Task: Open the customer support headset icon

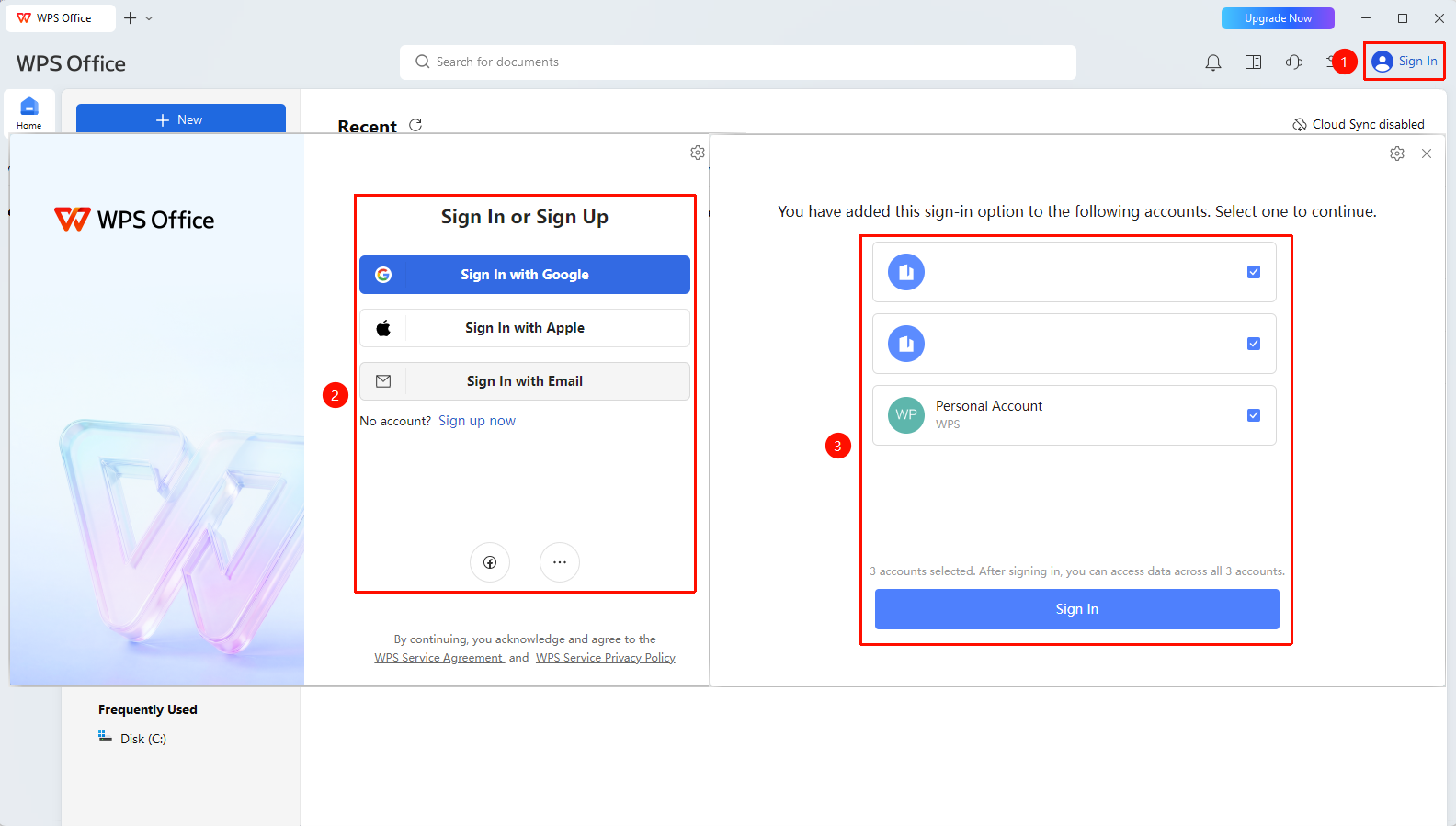Action: point(1294,62)
